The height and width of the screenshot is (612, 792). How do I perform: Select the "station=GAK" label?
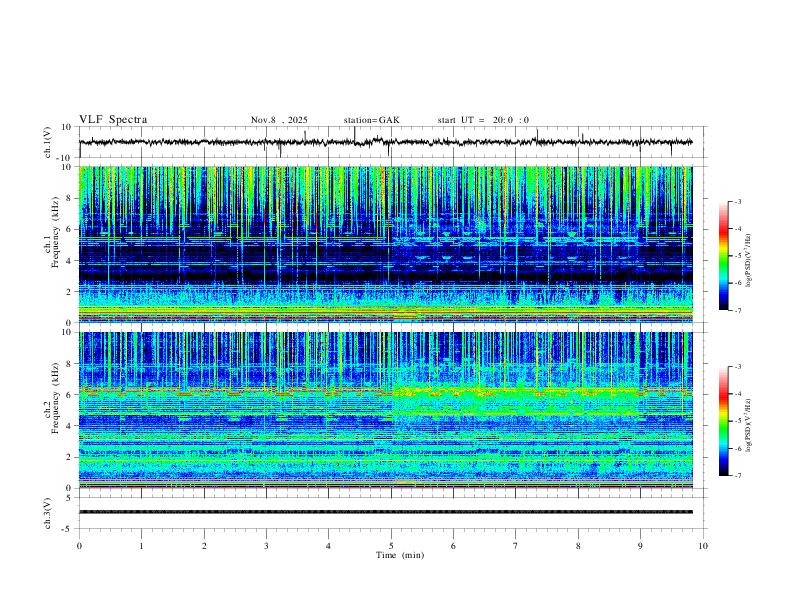[x=371, y=120]
